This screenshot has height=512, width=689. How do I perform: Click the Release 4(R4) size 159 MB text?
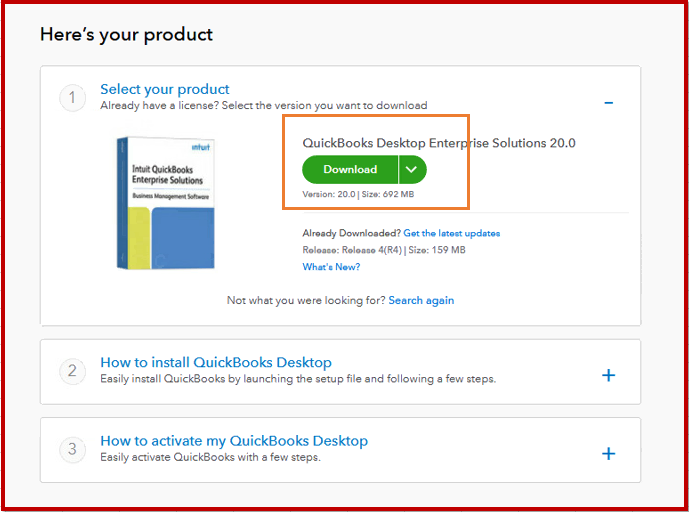point(384,250)
